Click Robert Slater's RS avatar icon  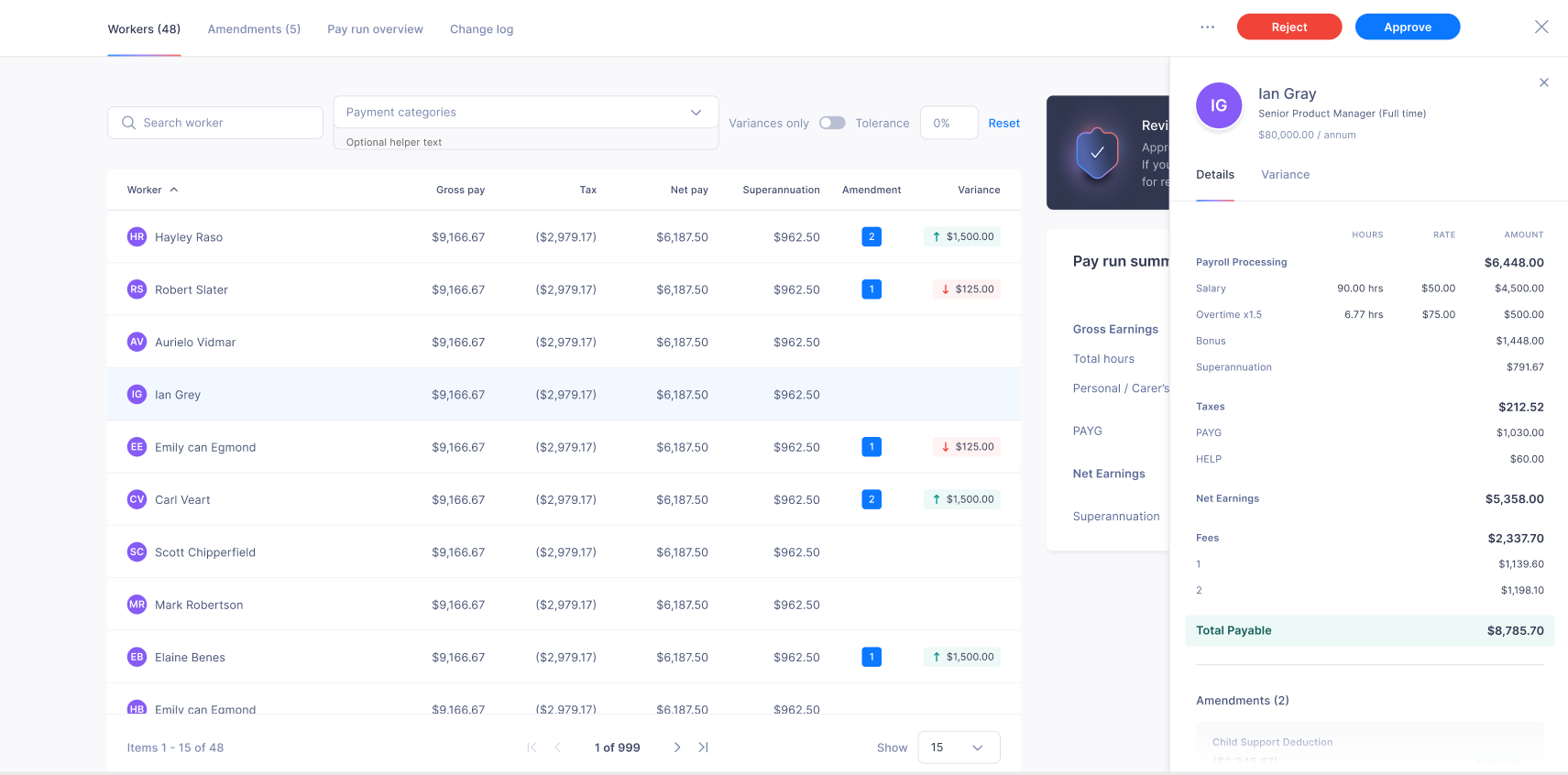(137, 289)
